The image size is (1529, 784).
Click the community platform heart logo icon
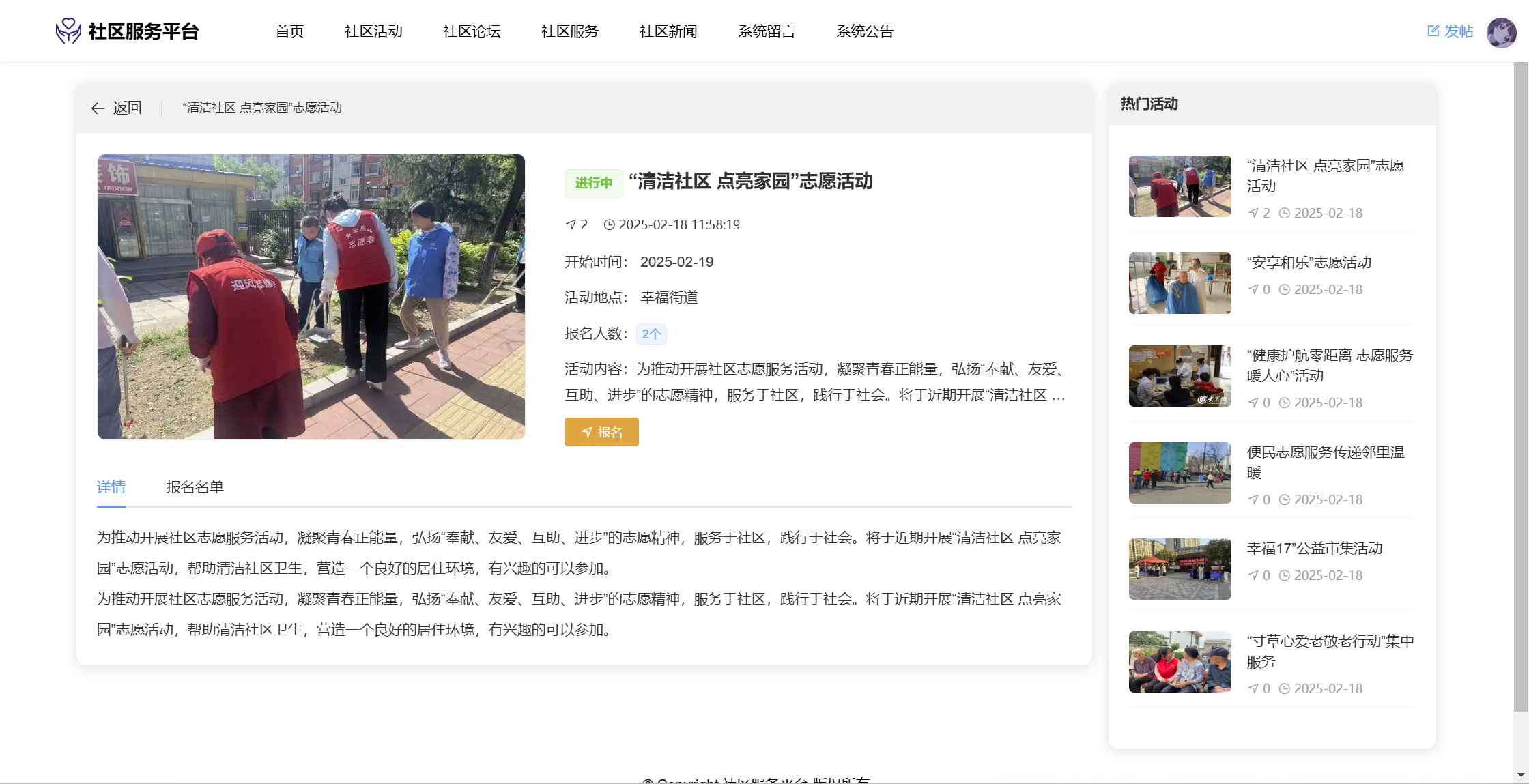coord(68,31)
